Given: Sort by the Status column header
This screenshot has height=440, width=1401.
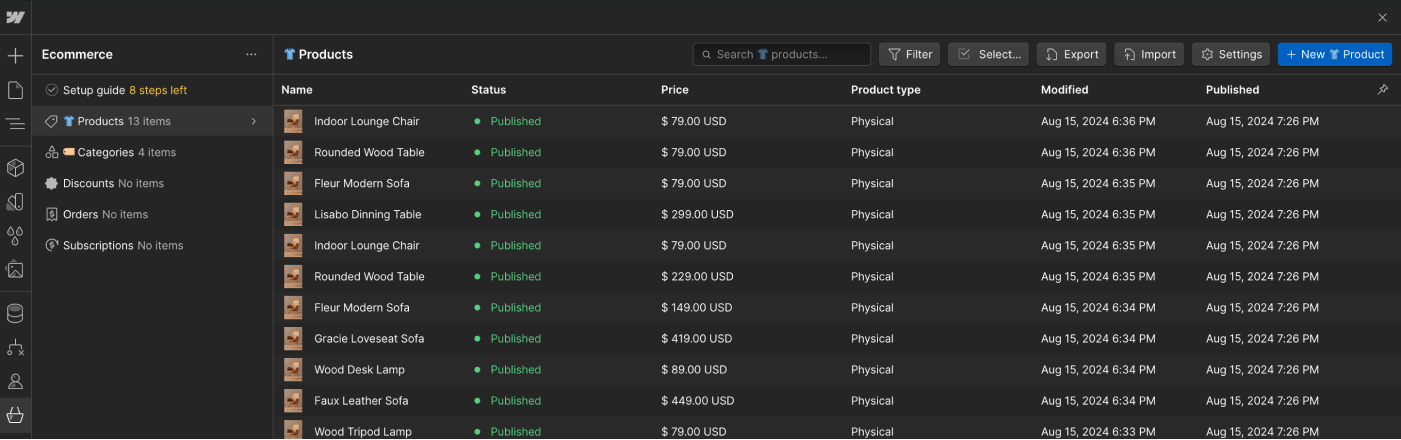Looking at the screenshot, I should coord(488,90).
